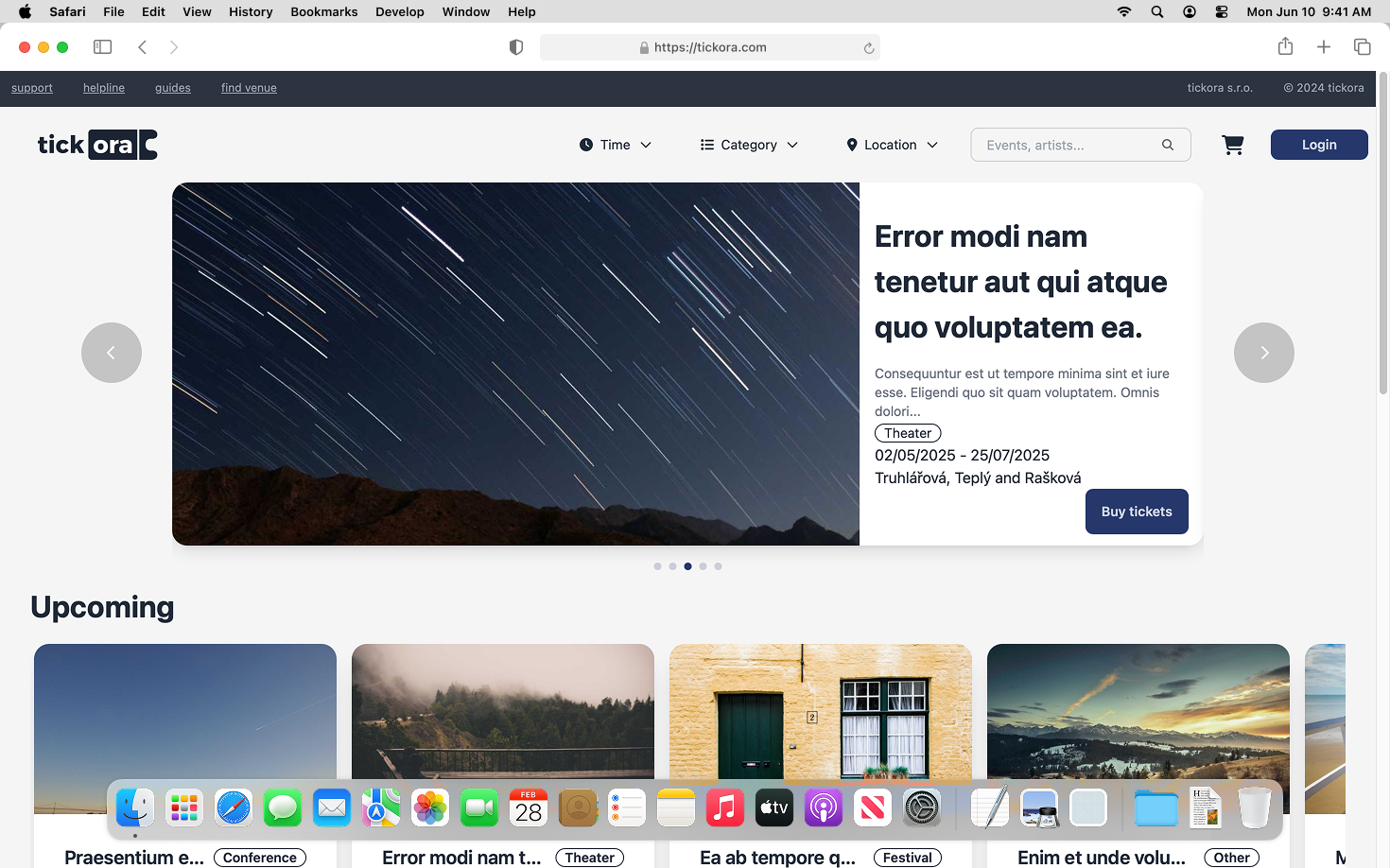Select fourth carousel pagination dot
The height and width of the screenshot is (868, 1390).
pyautogui.click(x=703, y=566)
